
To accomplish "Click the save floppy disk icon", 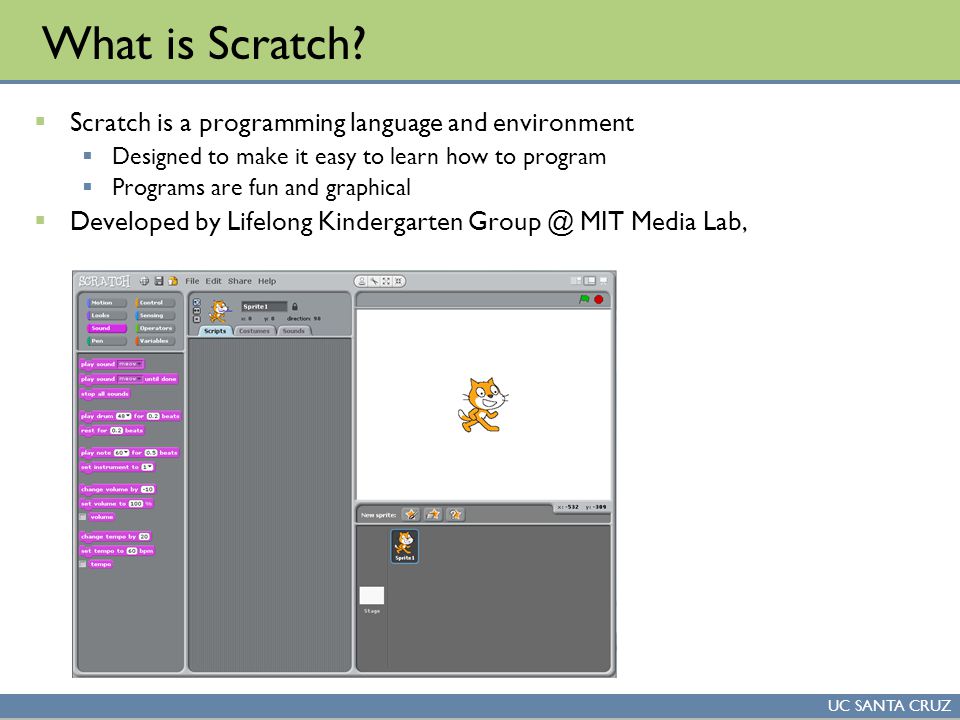I will coord(159,281).
